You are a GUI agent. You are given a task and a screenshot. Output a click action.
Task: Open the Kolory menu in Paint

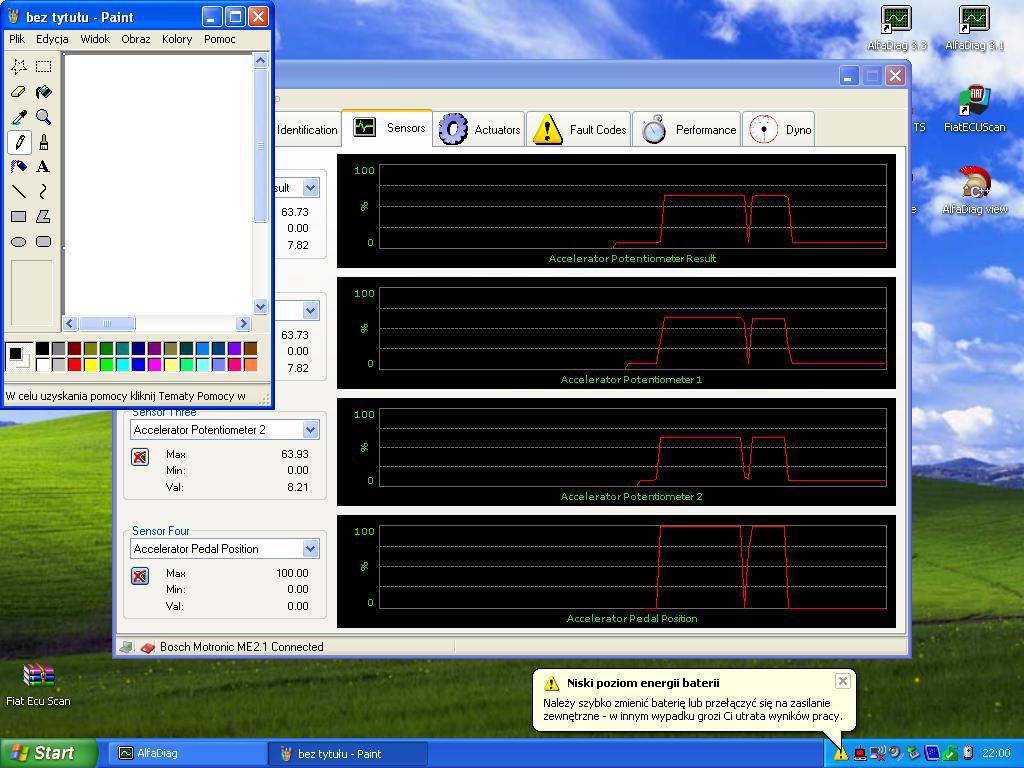(x=177, y=39)
